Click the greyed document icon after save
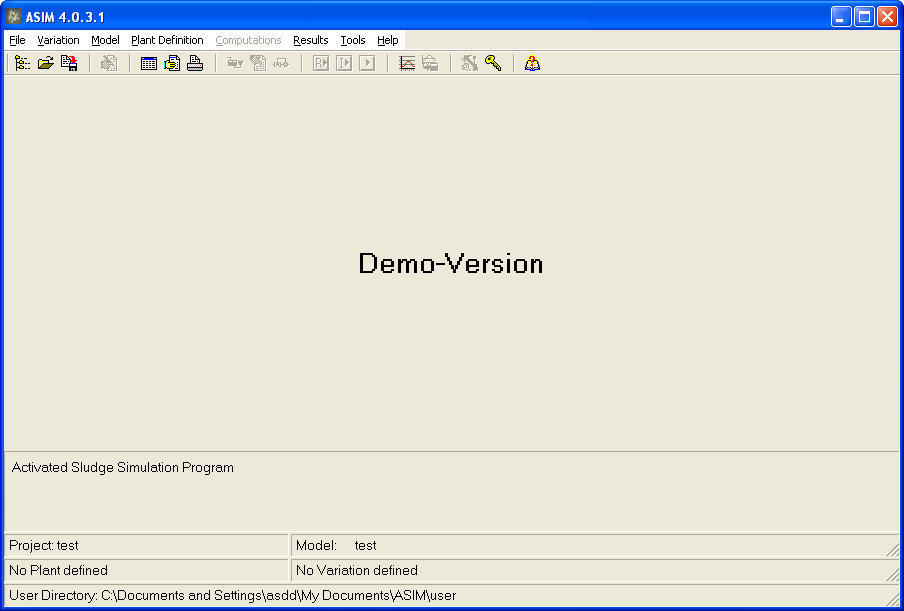This screenshot has height=611, width=904. point(109,63)
